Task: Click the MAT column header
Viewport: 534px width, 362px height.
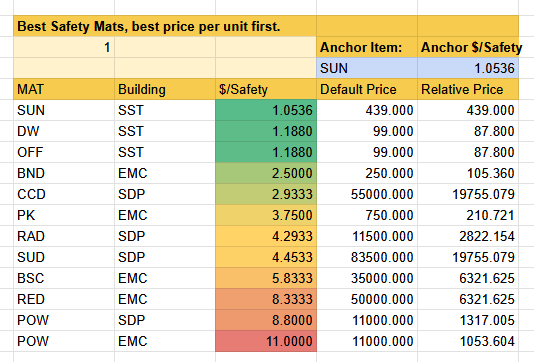Action: pos(64,89)
